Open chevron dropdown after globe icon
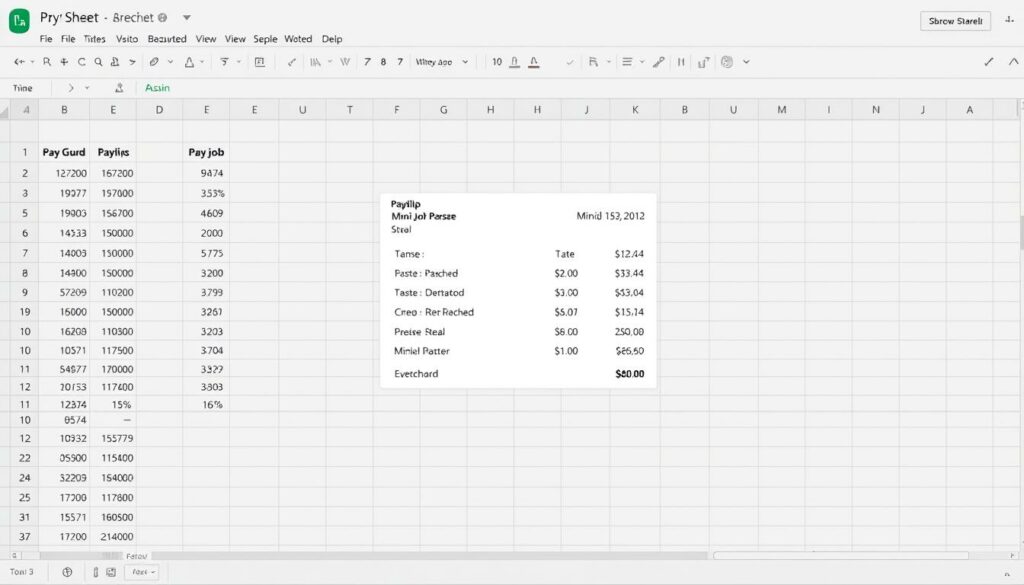Viewport: 1024px width, 585px height. coord(746,62)
